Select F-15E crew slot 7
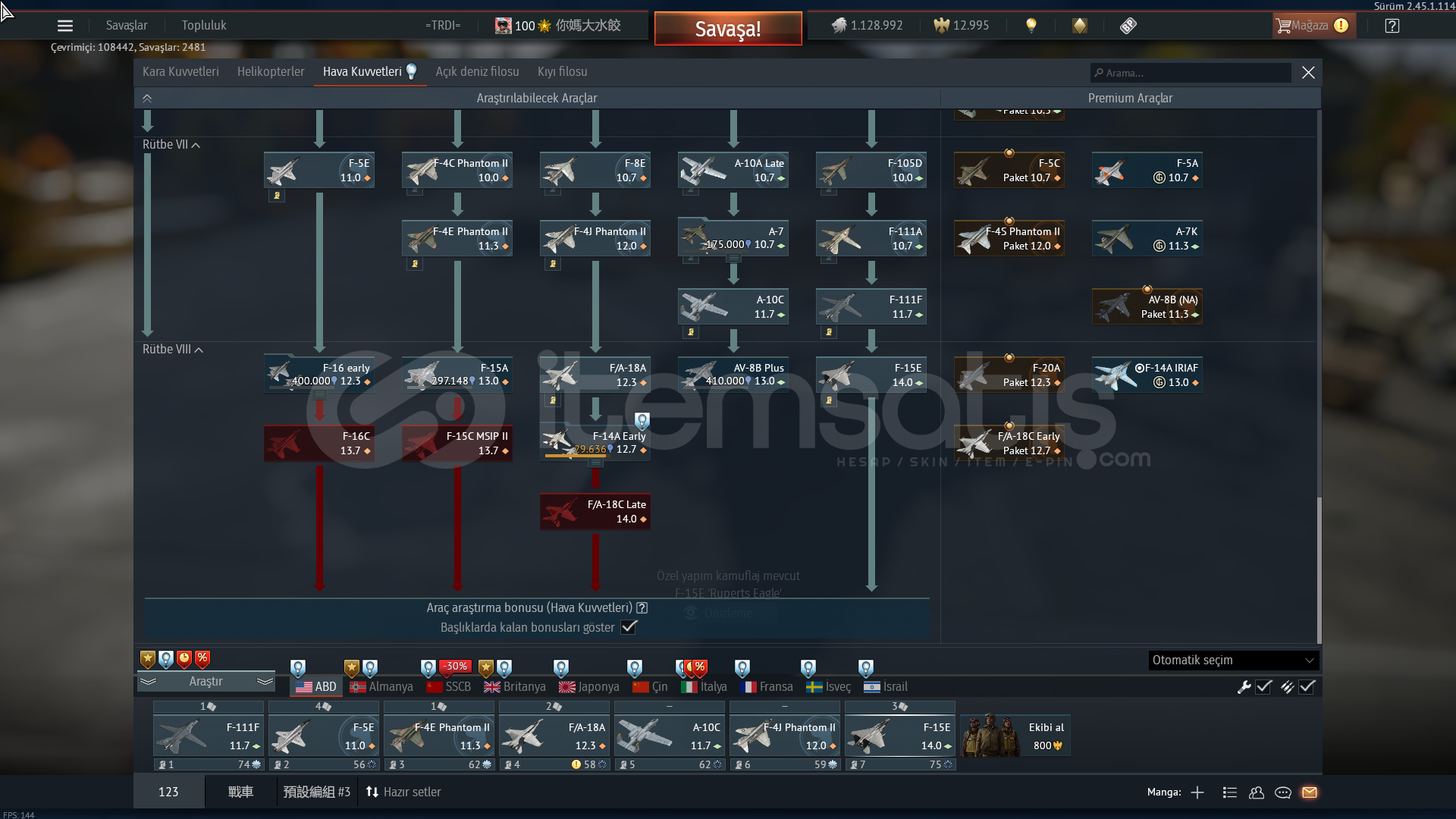Viewport: 1456px width, 819px height. [900, 736]
